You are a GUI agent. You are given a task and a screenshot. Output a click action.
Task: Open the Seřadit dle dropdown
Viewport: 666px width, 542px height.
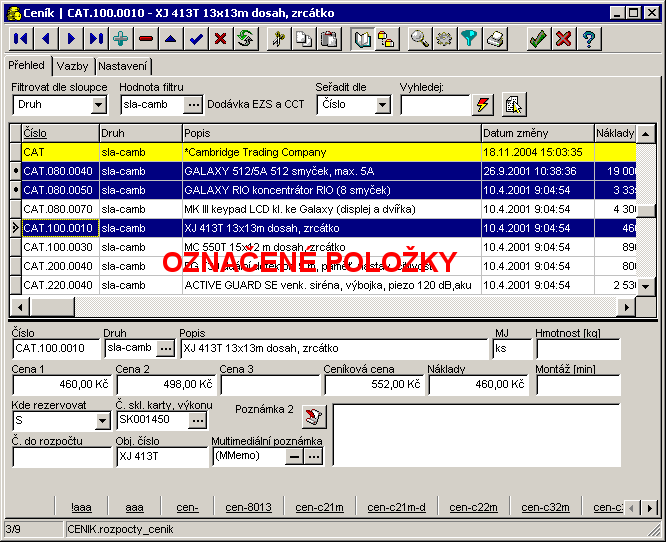[x=383, y=104]
